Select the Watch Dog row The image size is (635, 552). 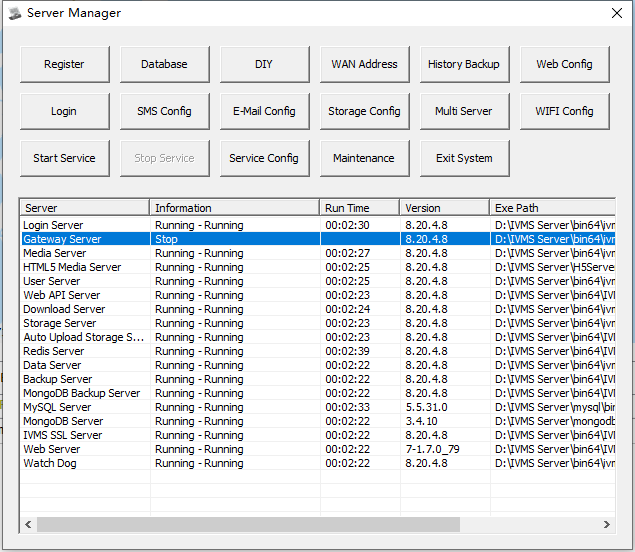(318, 463)
